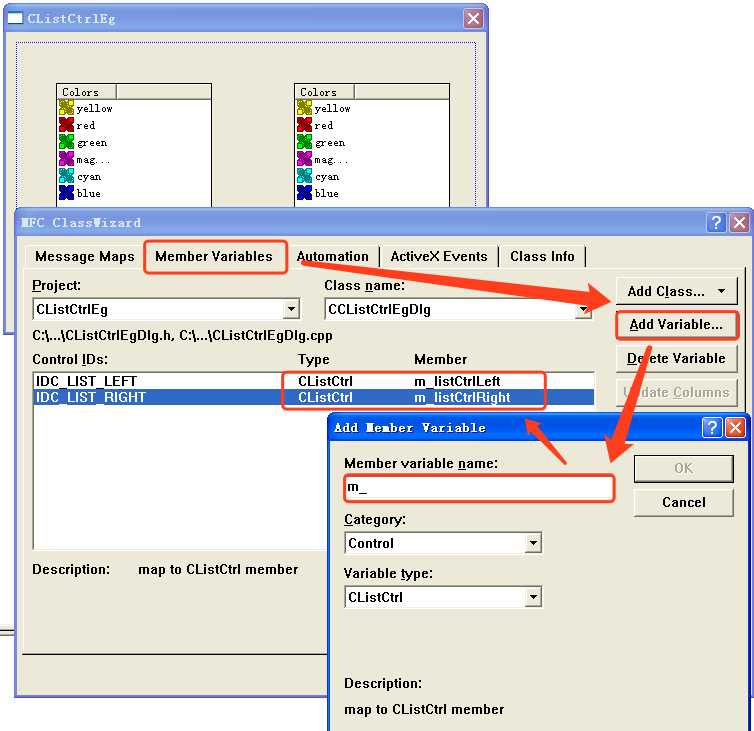Select yellow icon in right Colors list
The height and width of the screenshot is (731, 754).
pyautogui.click(x=304, y=107)
